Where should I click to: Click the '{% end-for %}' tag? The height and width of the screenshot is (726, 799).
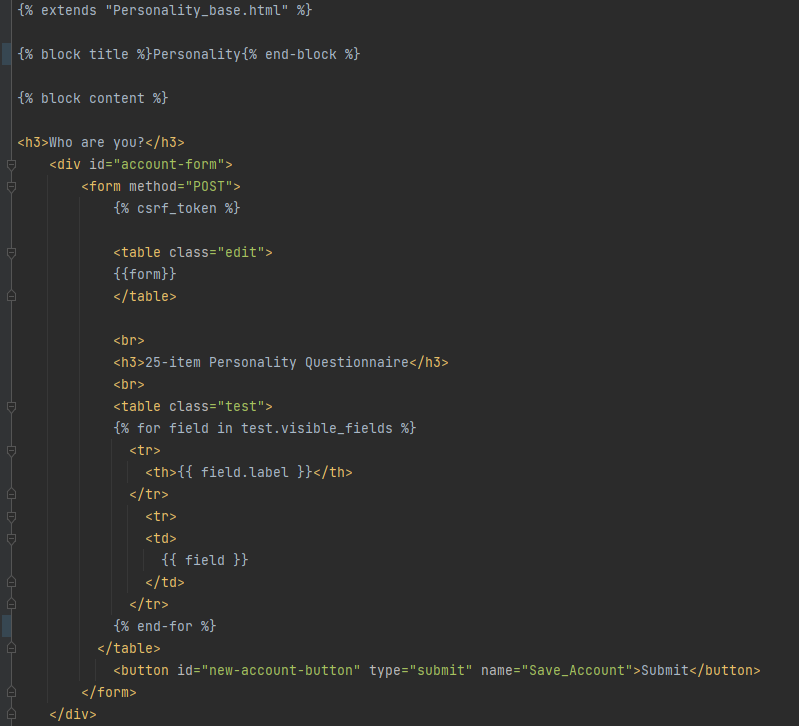[165, 626]
